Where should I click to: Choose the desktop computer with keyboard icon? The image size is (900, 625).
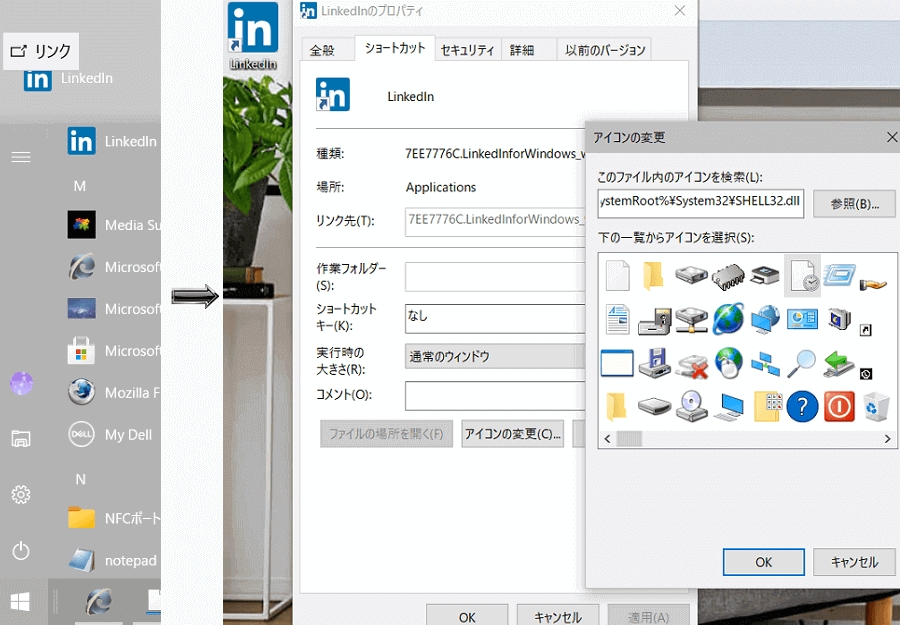click(x=728, y=407)
